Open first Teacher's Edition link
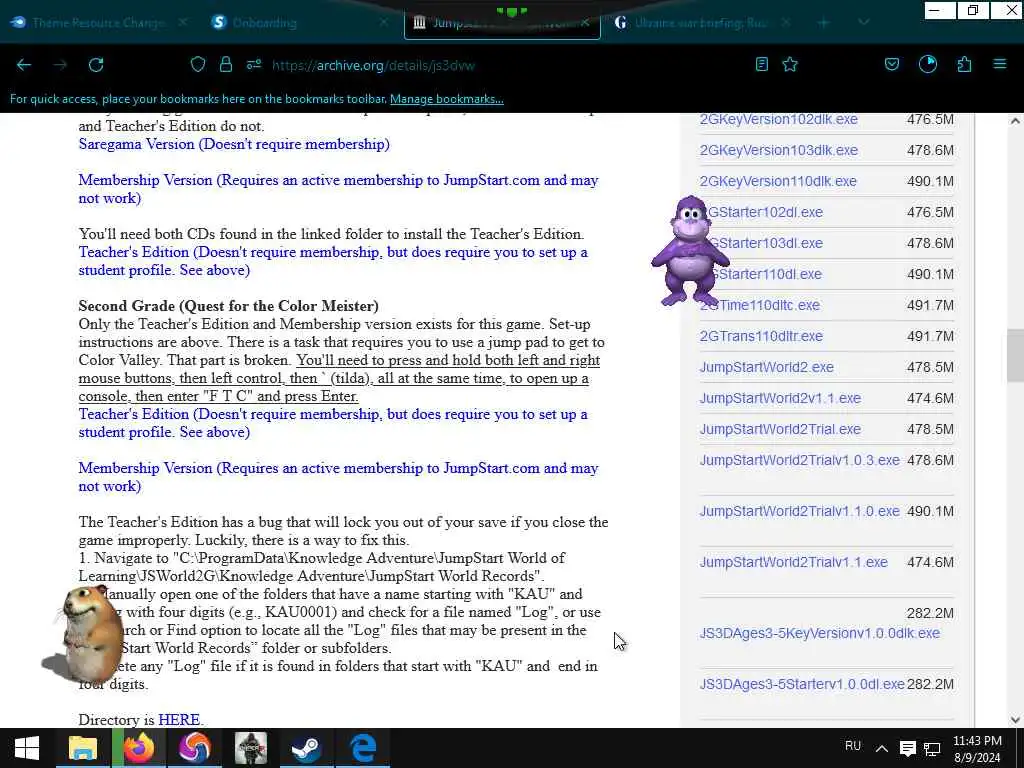Viewport: 1024px width, 768px height. pyautogui.click(x=333, y=261)
